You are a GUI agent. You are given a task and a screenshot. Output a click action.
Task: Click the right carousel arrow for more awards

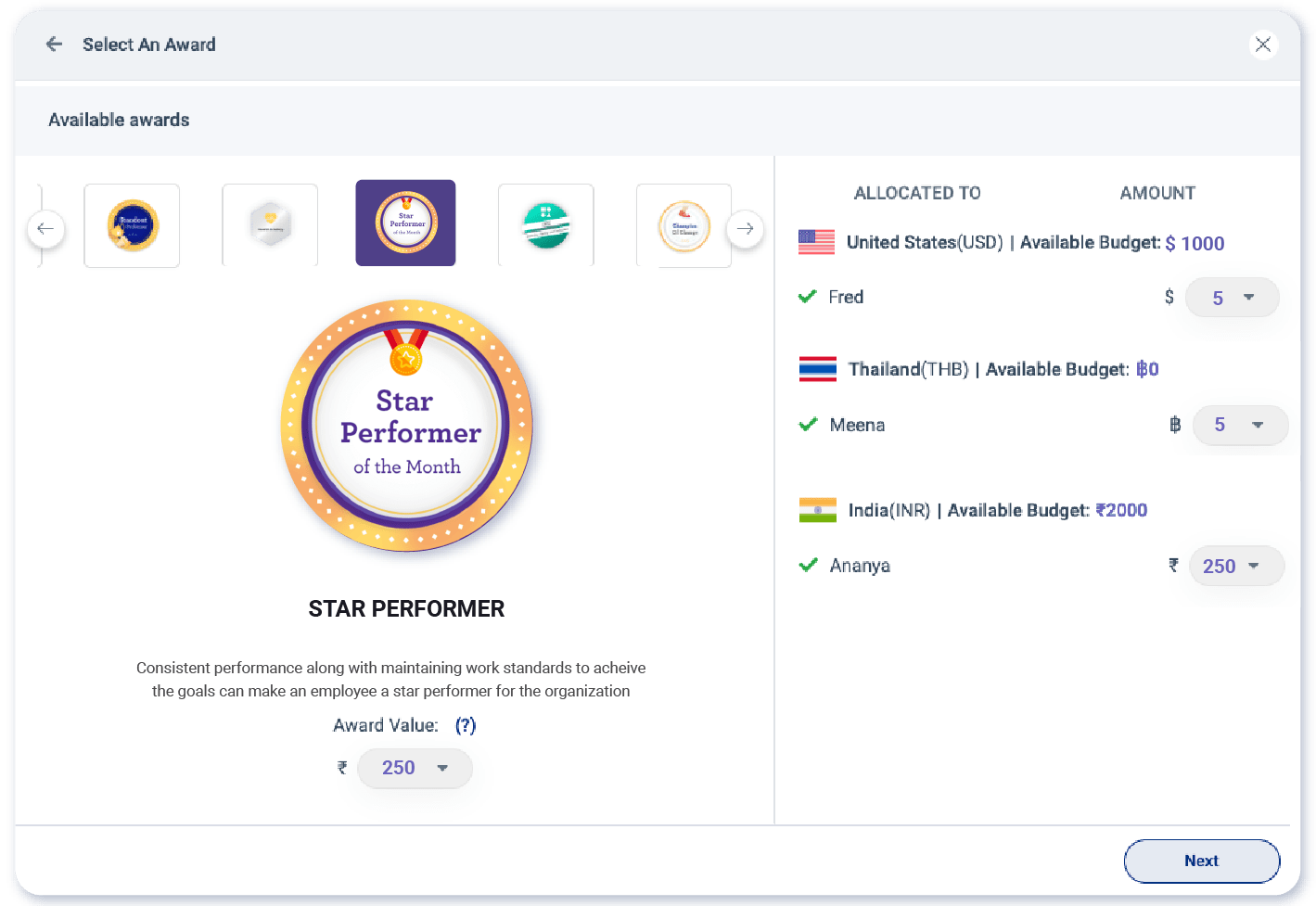coord(745,227)
